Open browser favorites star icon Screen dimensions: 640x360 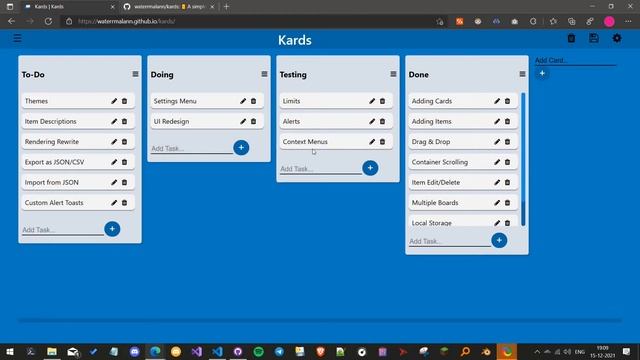[553, 21]
